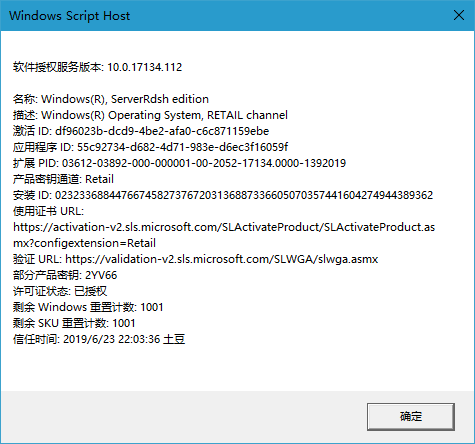475x444 pixels.
Task: Click the ServerRdsh edition name line
Action: [111, 99]
